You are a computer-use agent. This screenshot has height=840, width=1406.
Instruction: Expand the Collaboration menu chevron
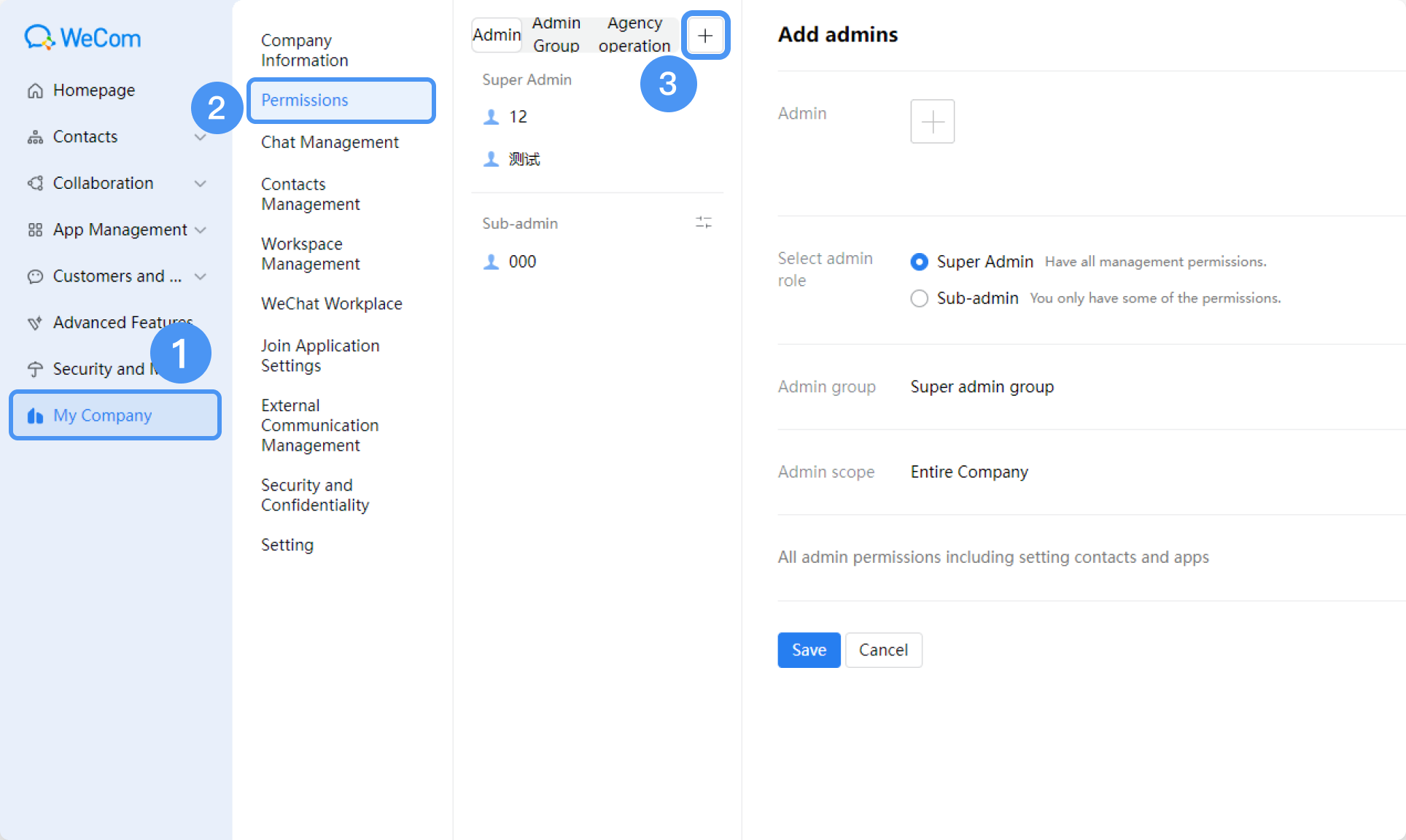click(x=201, y=184)
